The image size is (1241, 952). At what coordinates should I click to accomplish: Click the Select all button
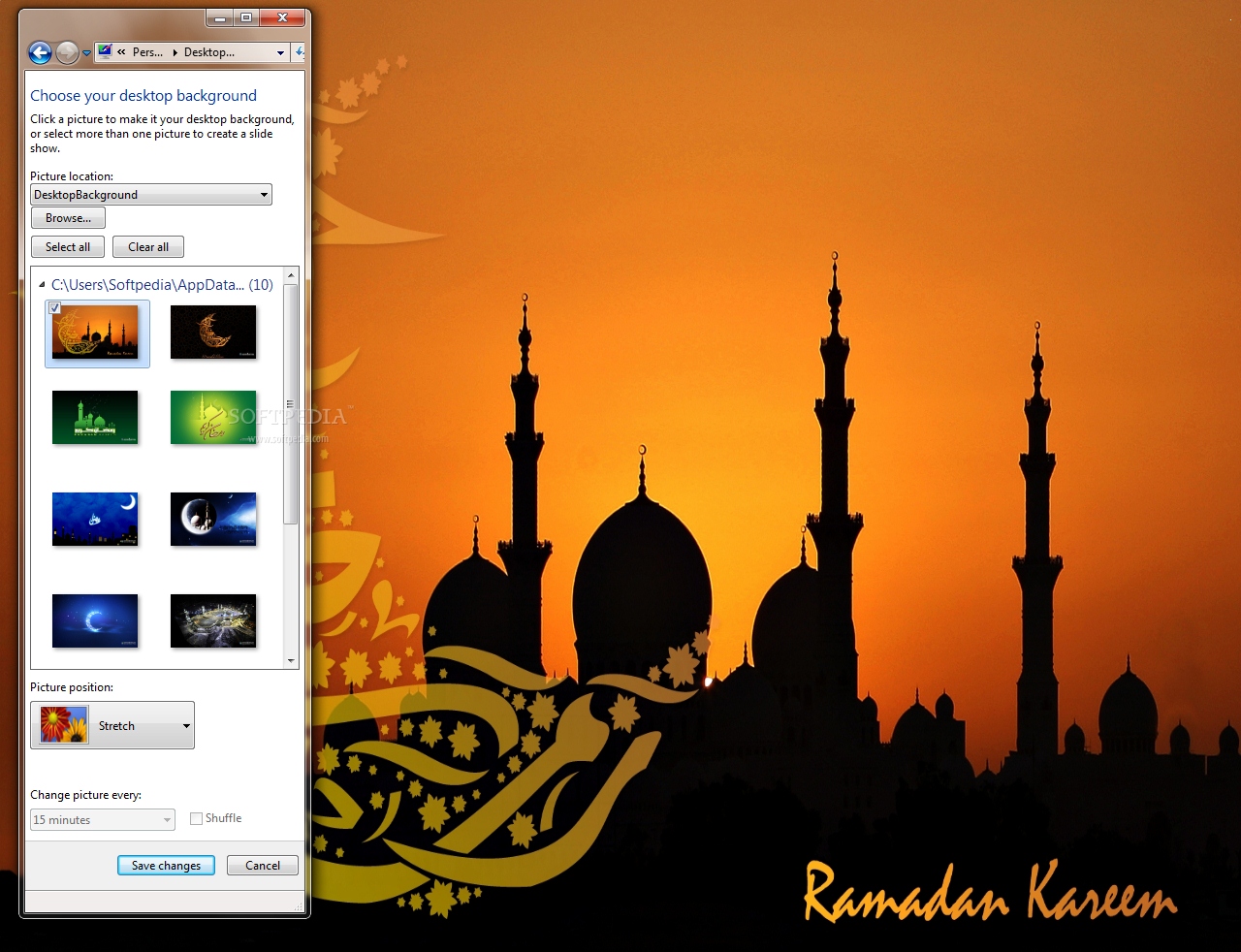tap(68, 247)
